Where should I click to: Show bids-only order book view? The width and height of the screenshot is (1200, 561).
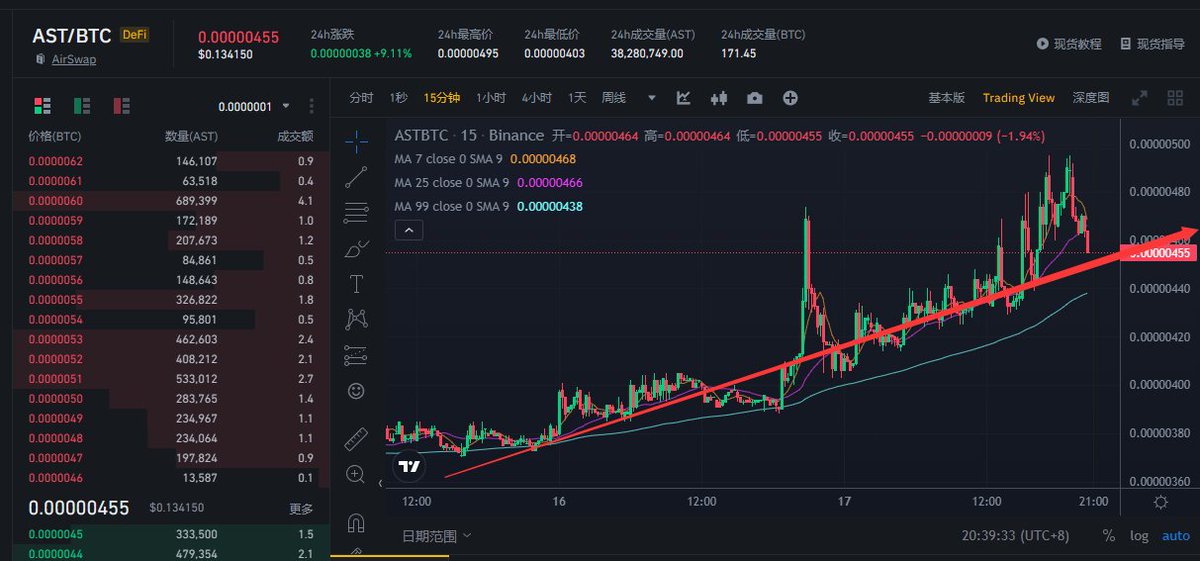[x=82, y=105]
